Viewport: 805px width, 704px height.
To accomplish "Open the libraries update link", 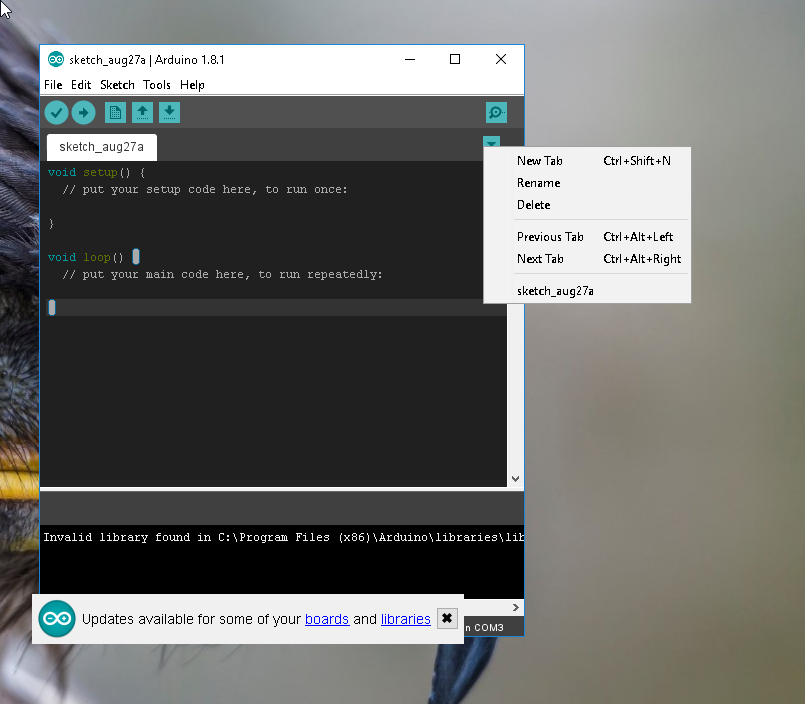I will pyautogui.click(x=406, y=619).
